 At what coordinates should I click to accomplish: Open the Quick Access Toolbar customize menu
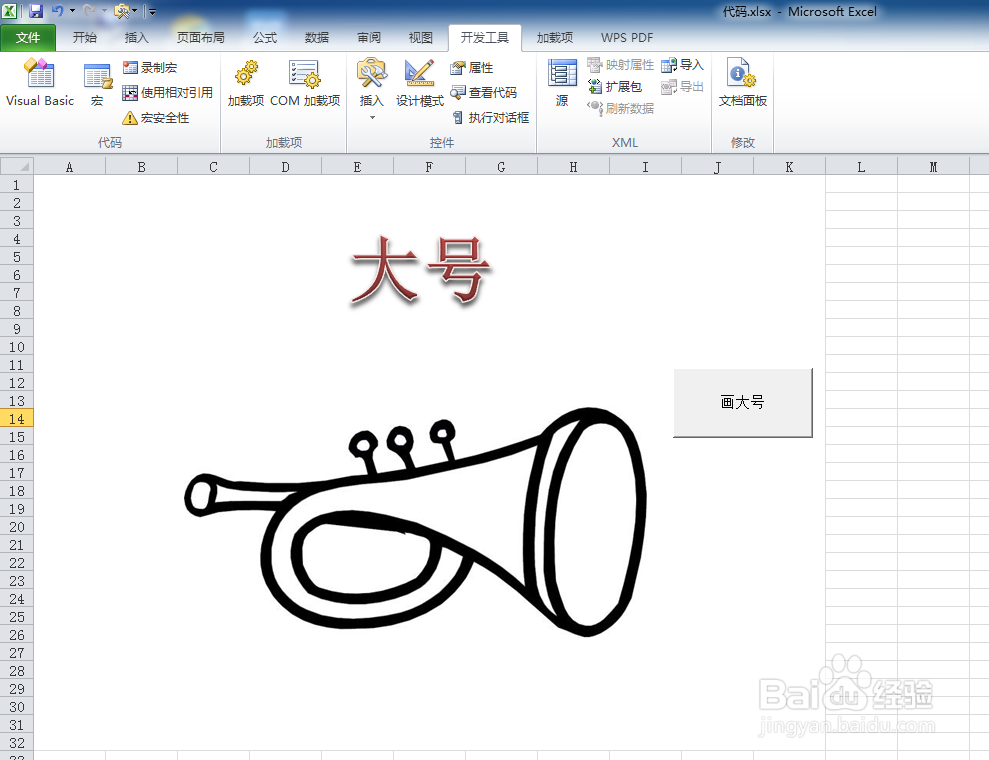150,11
